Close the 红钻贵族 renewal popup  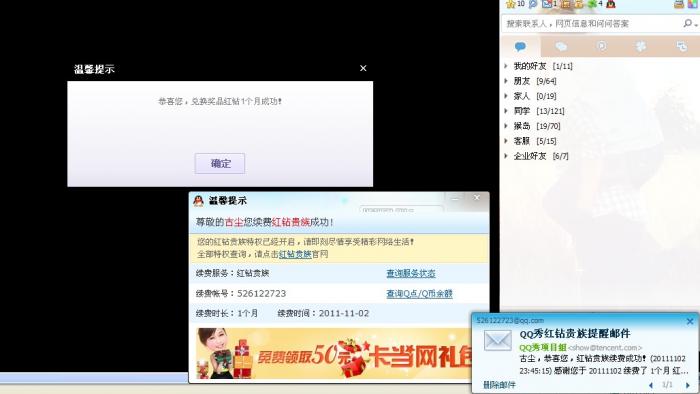[x=477, y=197]
